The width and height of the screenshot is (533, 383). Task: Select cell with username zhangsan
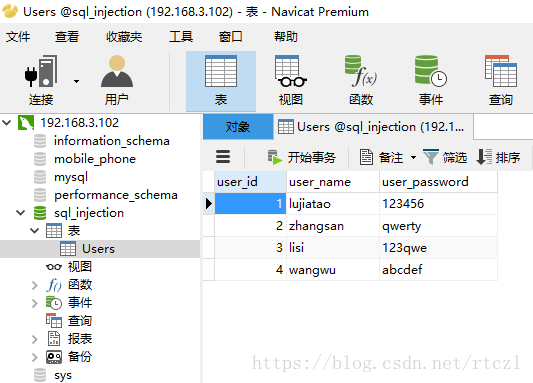coord(333,226)
